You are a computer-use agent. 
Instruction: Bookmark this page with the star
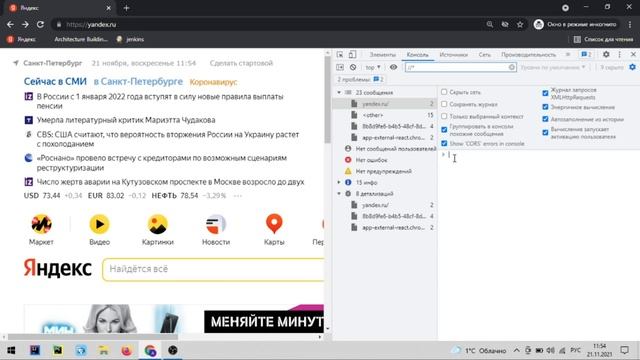520,24
